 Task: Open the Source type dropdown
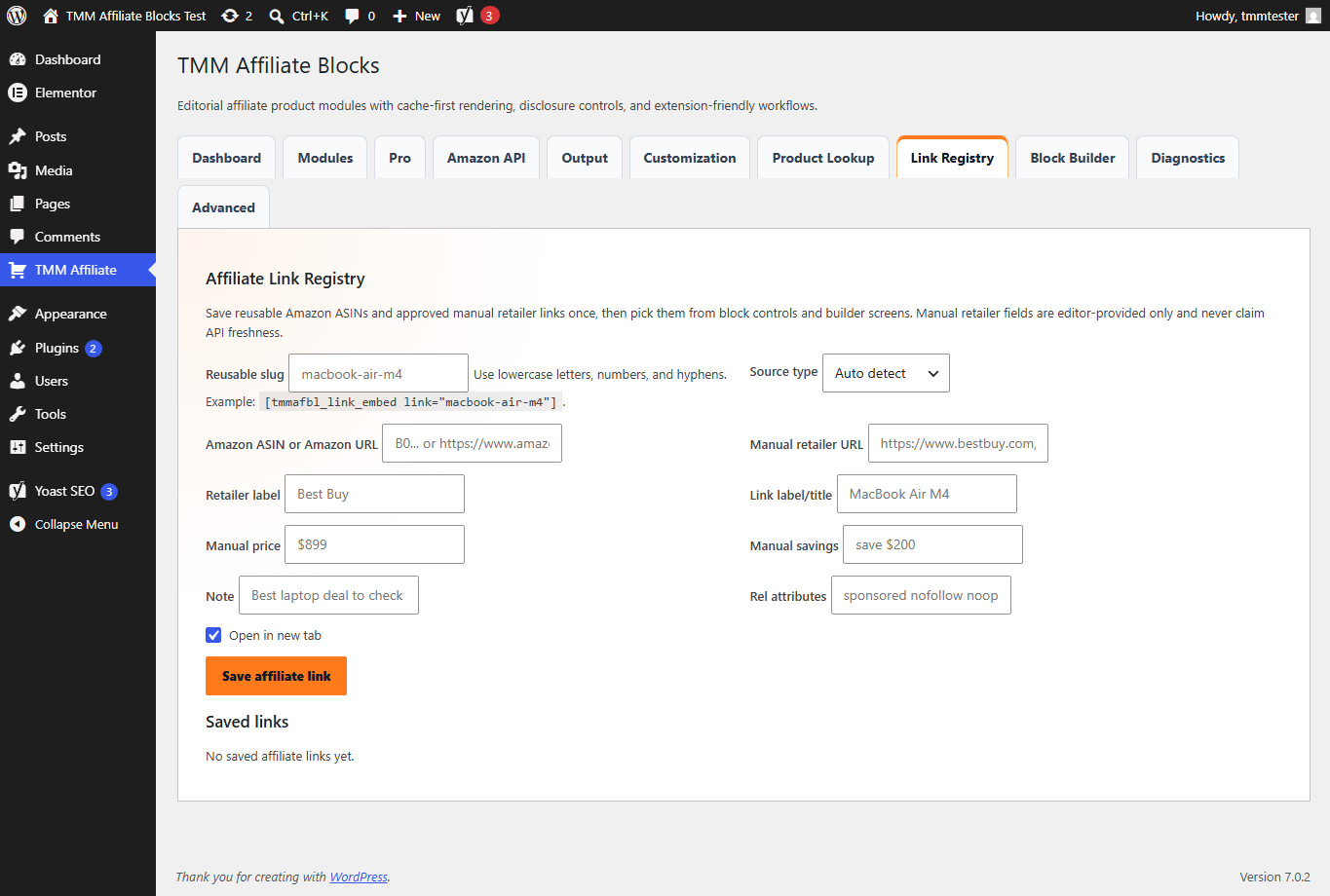(x=886, y=373)
